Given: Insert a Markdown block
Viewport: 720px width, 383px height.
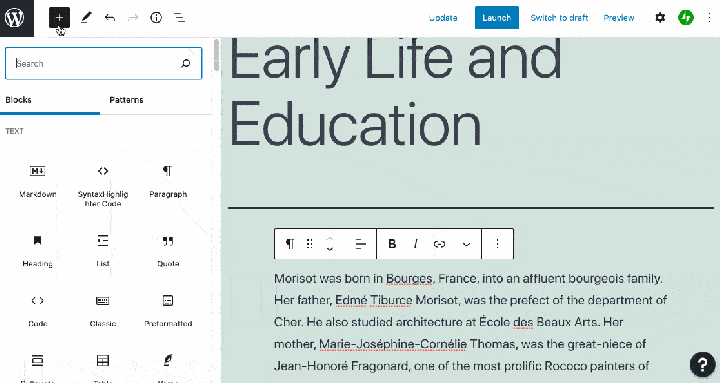Looking at the screenshot, I should pos(38,181).
